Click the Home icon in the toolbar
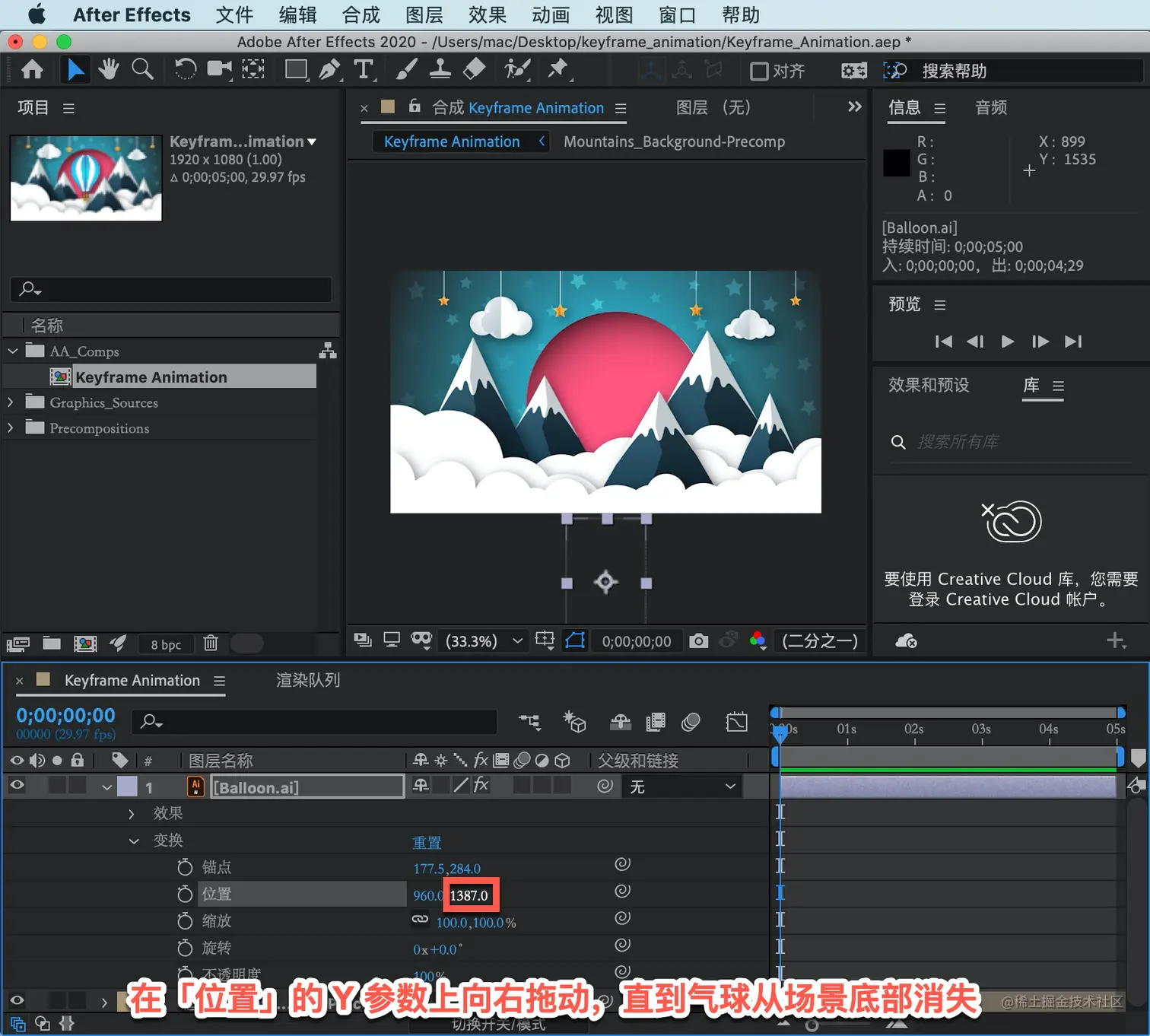The height and width of the screenshot is (1036, 1150). (x=32, y=70)
